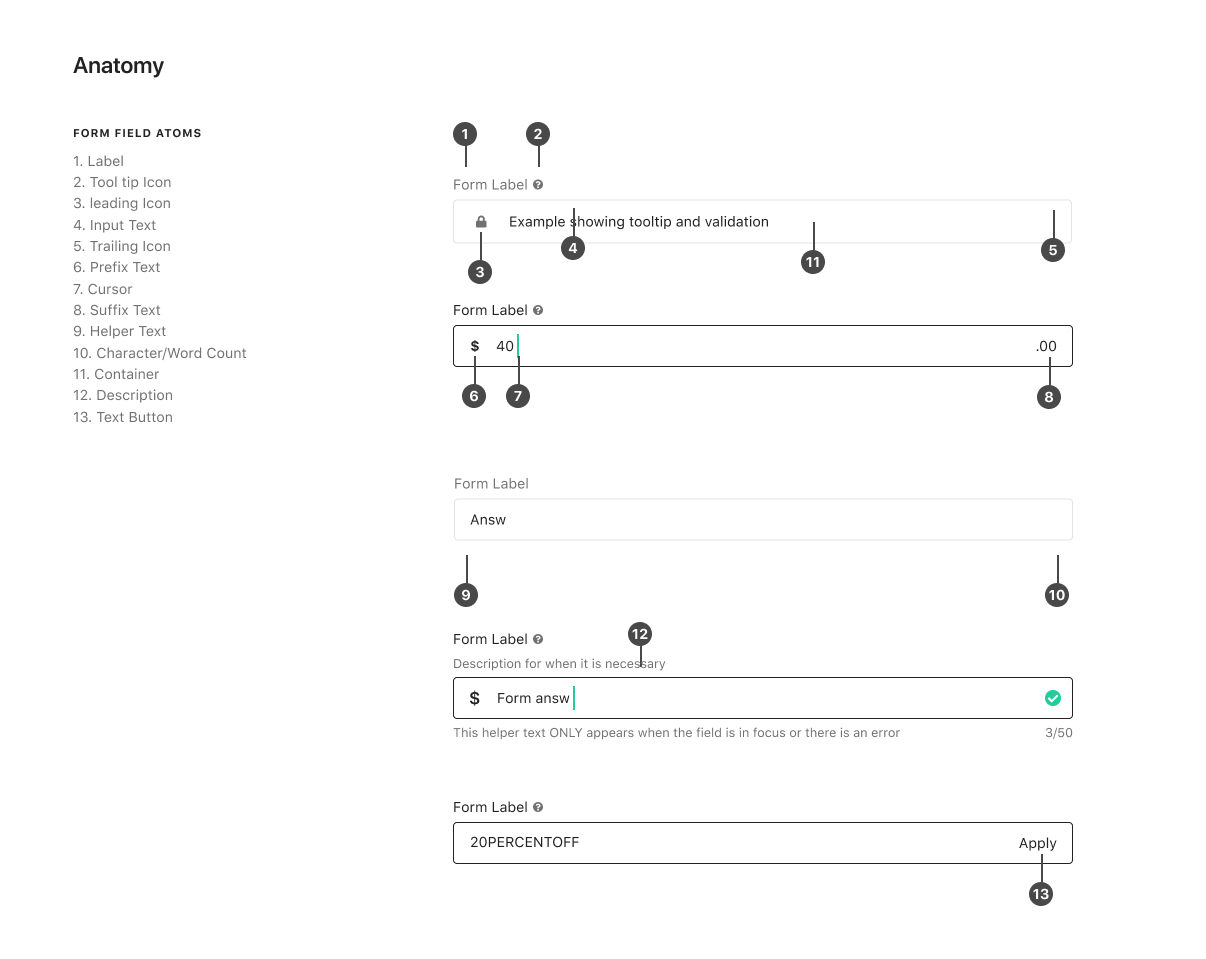1206x959 pixels.
Task: Click the $ prefix in the 'Form answ' field
Action: (x=475, y=698)
